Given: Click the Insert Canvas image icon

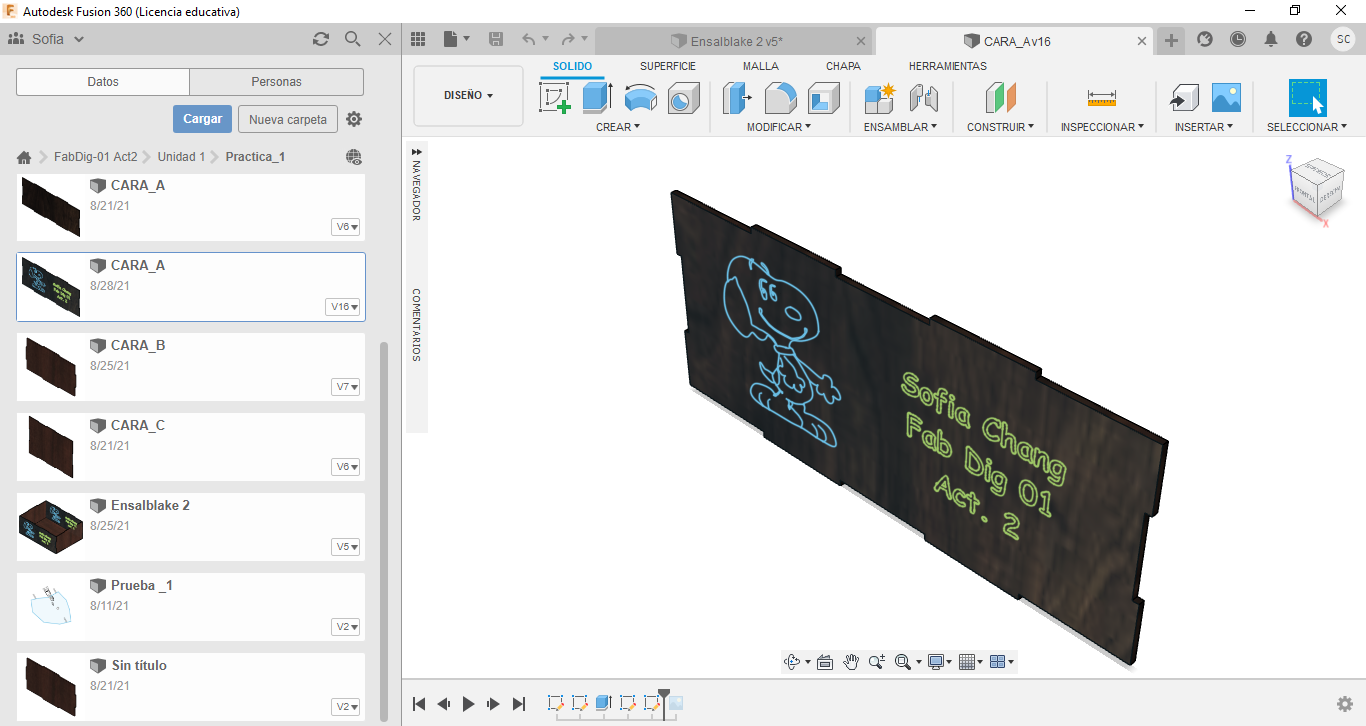Looking at the screenshot, I should 1226,98.
